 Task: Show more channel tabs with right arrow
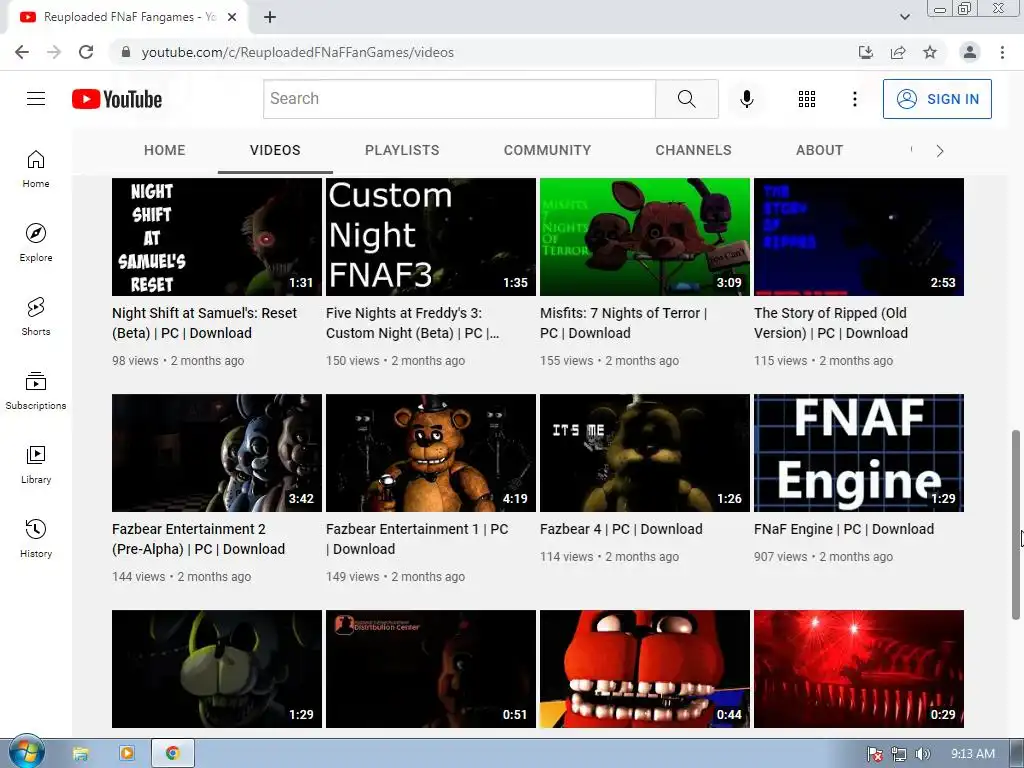pyautogui.click(x=939, y=151)
